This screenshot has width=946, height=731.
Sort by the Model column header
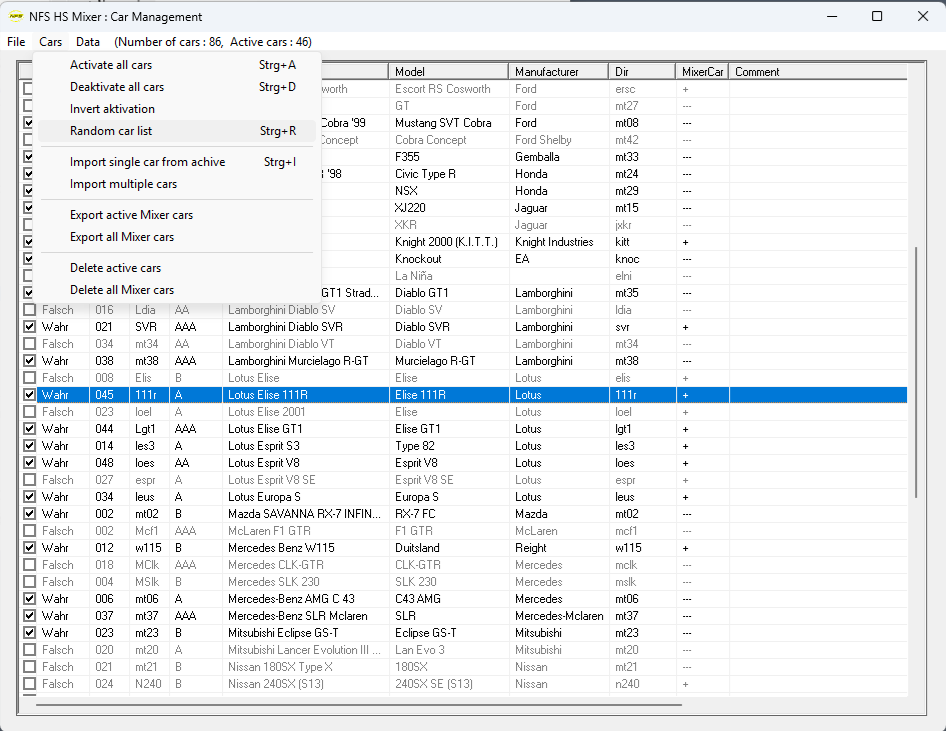pos(448,72)
